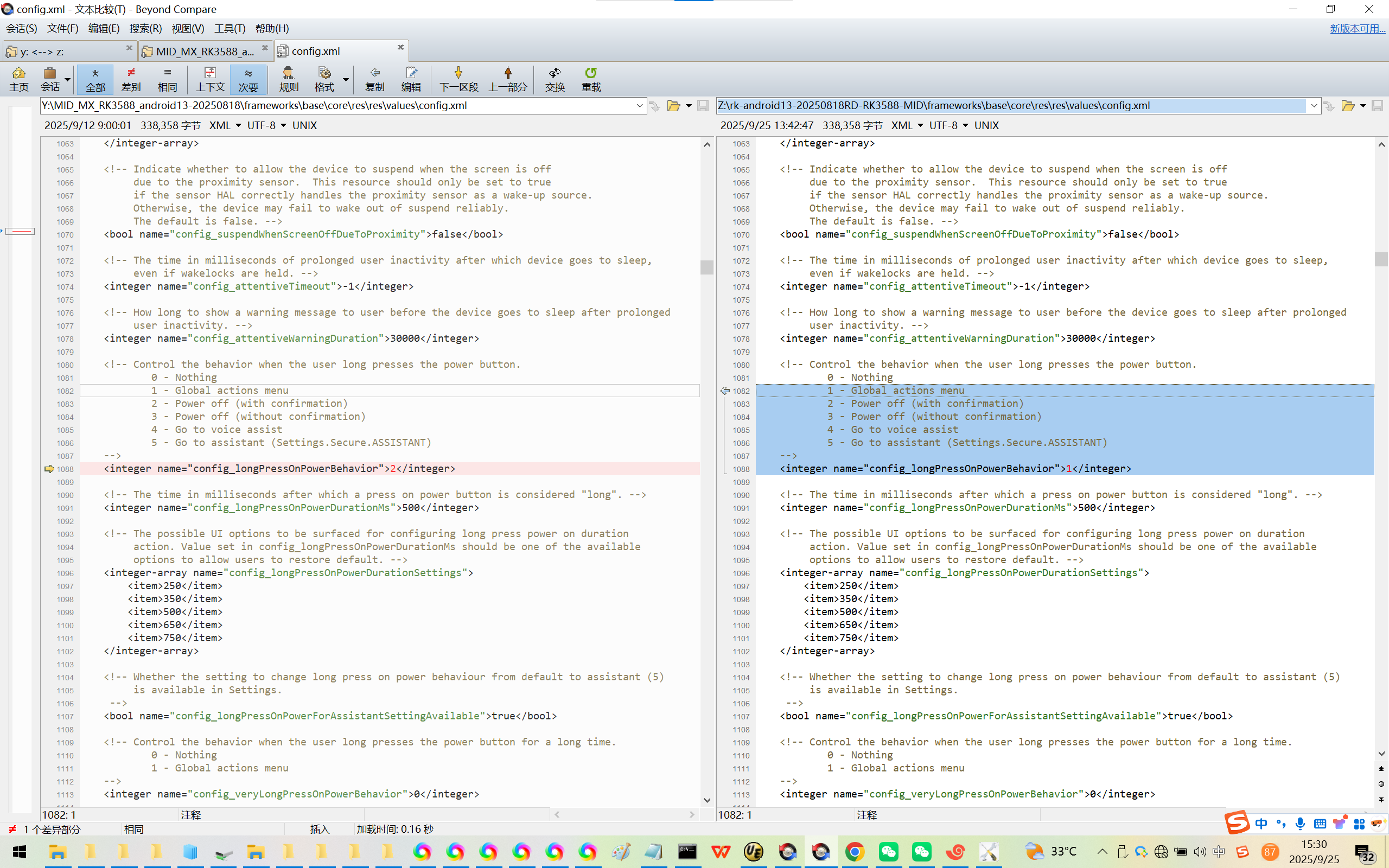
Task: Toggle the 次要 (Minor) differences button
Action: point(248,79)
